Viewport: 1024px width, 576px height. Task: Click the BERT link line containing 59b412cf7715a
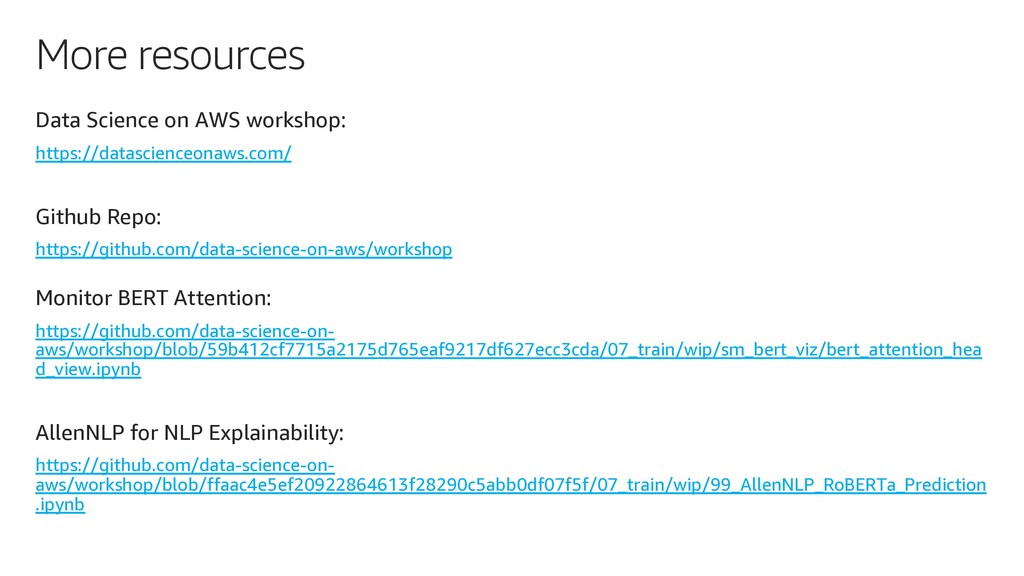(x=509, y=350)
